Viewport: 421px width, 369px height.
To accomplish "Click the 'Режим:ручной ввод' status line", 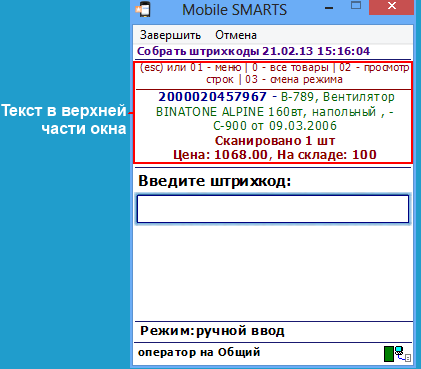I will click(x=212, y=331).
